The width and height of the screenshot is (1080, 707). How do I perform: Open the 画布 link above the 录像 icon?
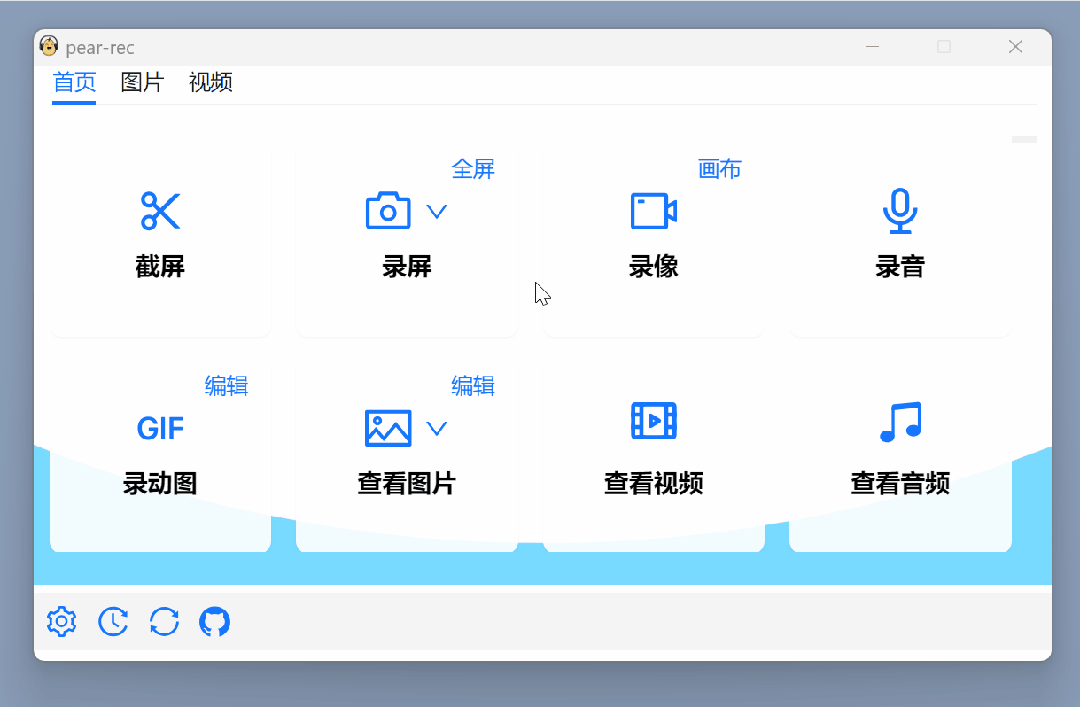point(719,169)
